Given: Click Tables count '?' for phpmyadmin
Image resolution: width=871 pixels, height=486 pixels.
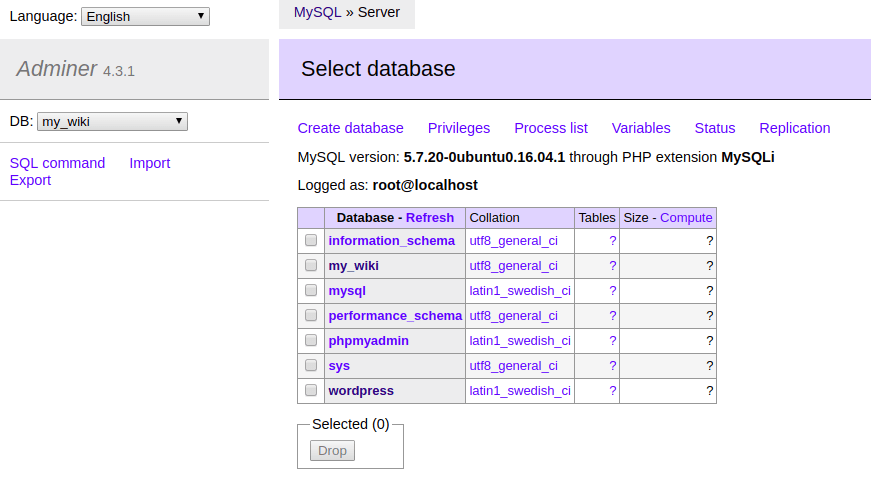Looking at the screenshot, I should pos(612,340).
